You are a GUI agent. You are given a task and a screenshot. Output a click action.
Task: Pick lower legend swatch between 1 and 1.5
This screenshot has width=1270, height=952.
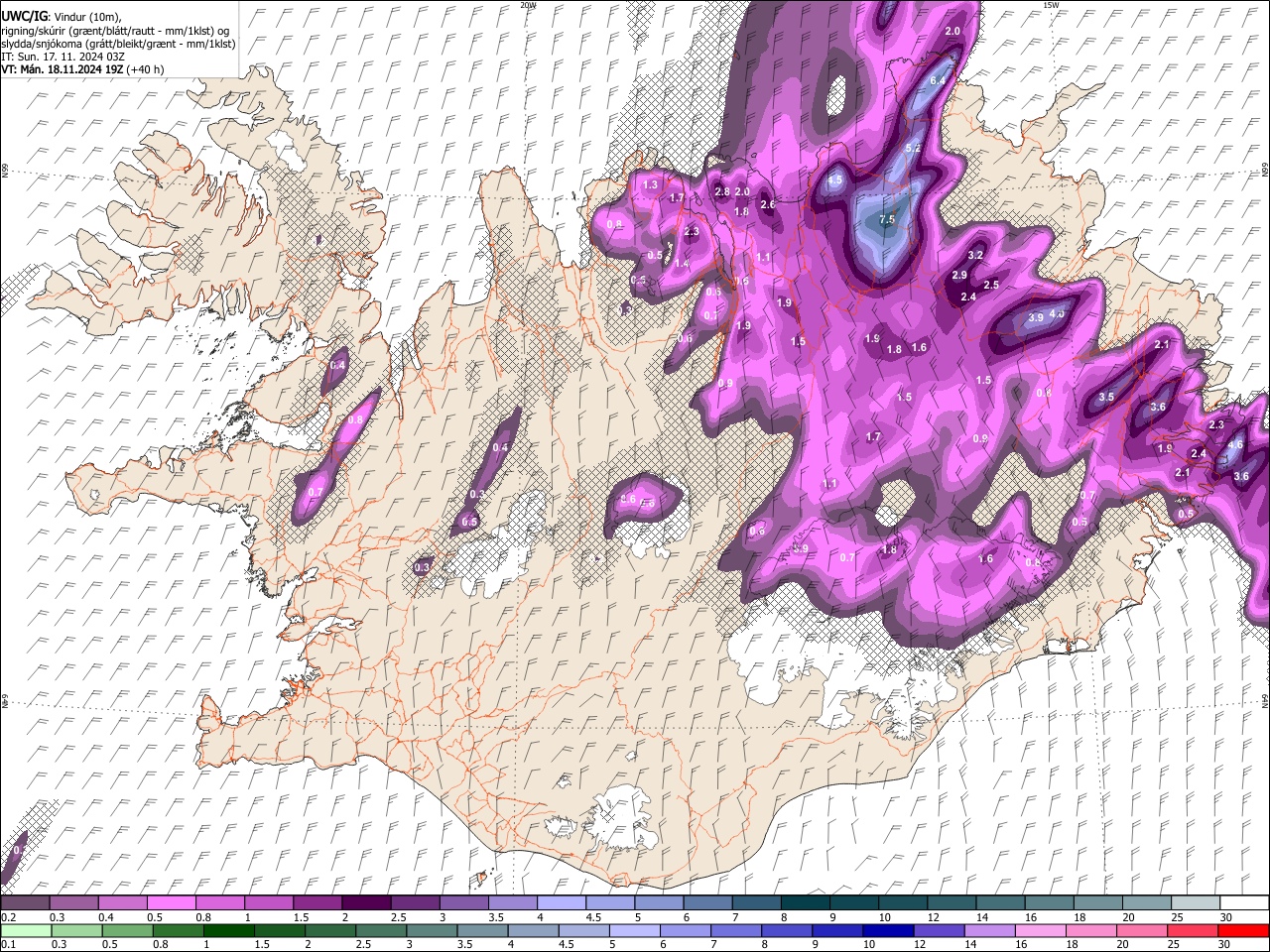pyautogui.click(x=228, y=930)
